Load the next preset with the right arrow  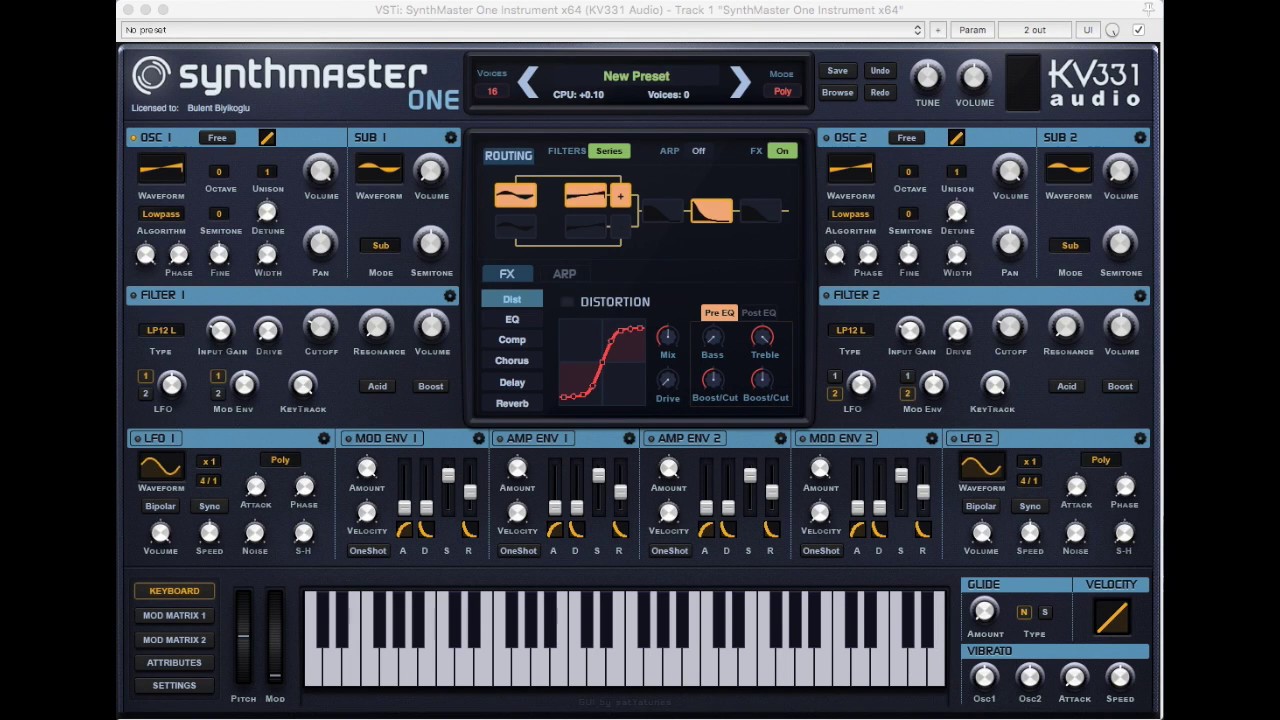point(740,82)
